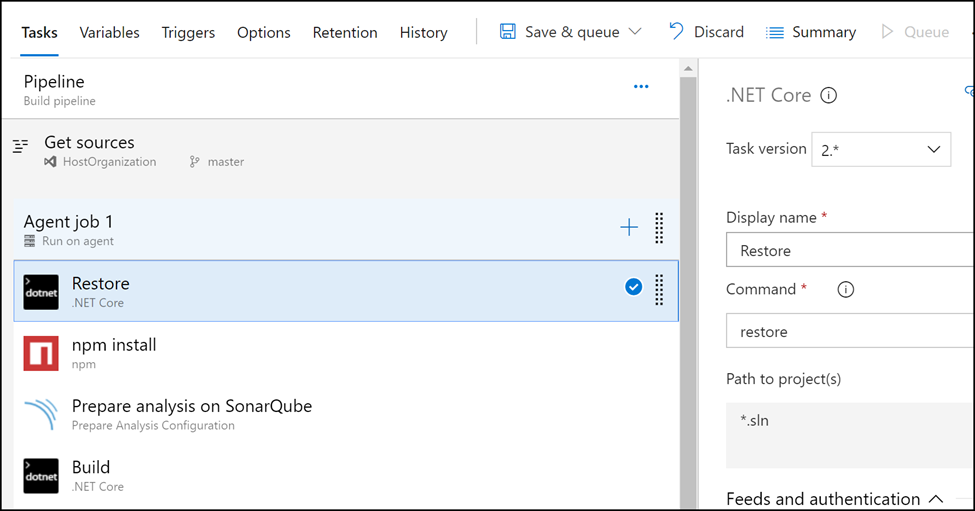Open the Triggers tab
Viewport: 975px width, 511px height.
[x=188, y=32]
